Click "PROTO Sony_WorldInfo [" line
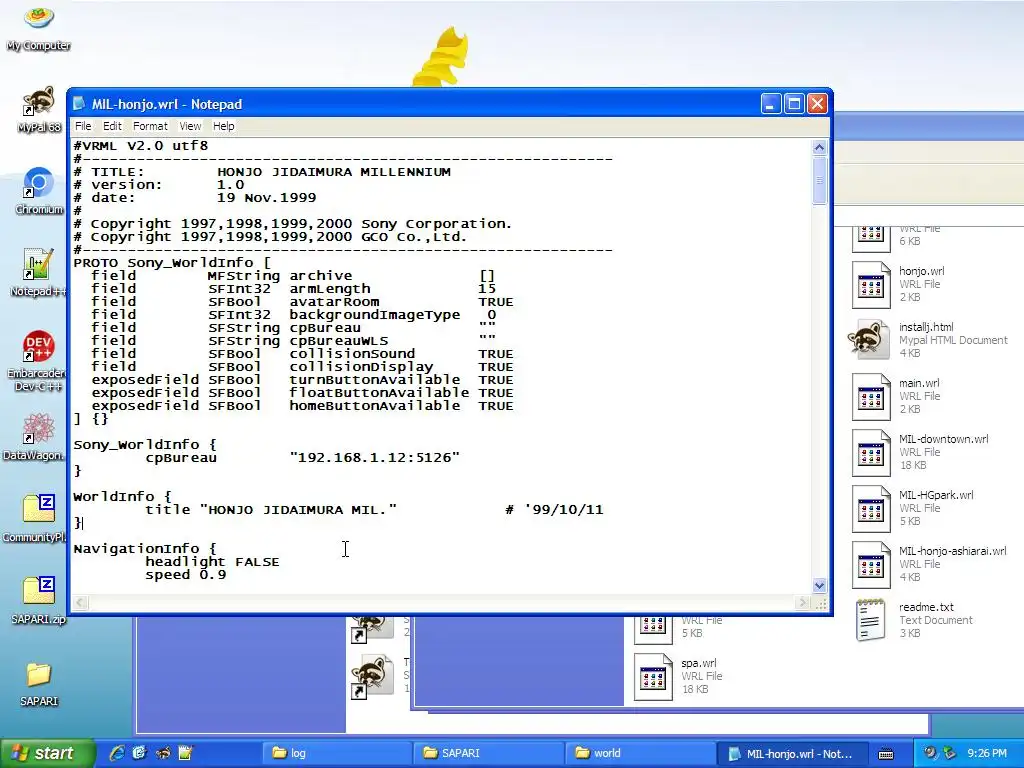Image resolution: width=1024 pixels, height=768 pixels. tap(172, 263)
